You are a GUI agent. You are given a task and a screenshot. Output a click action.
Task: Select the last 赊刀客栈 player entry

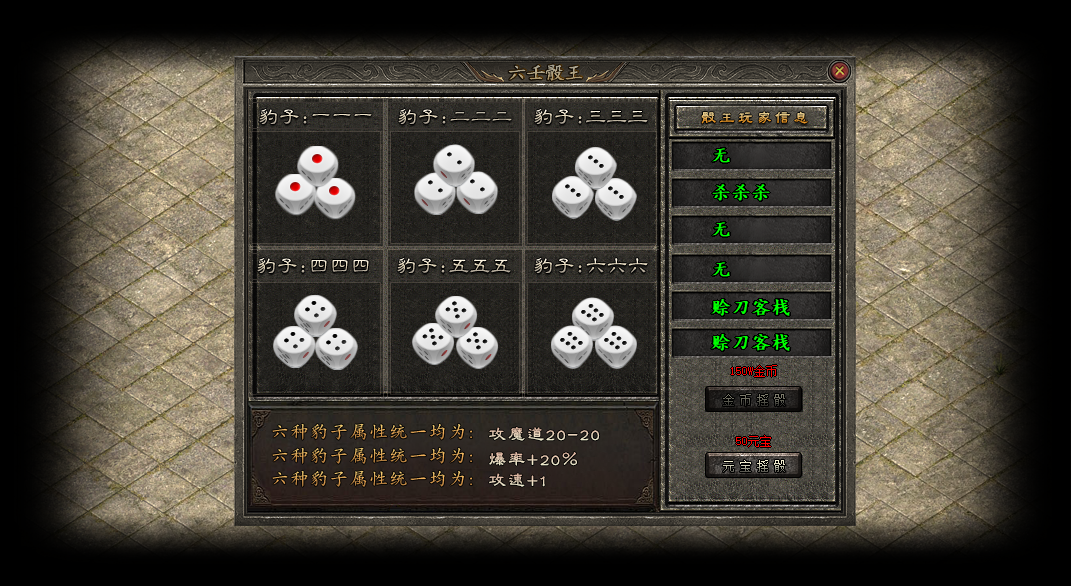coord(751,342)
